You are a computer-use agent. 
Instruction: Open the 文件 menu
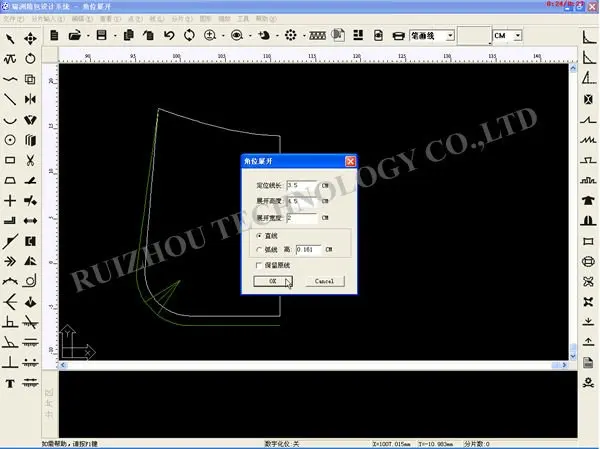(14, 19)
